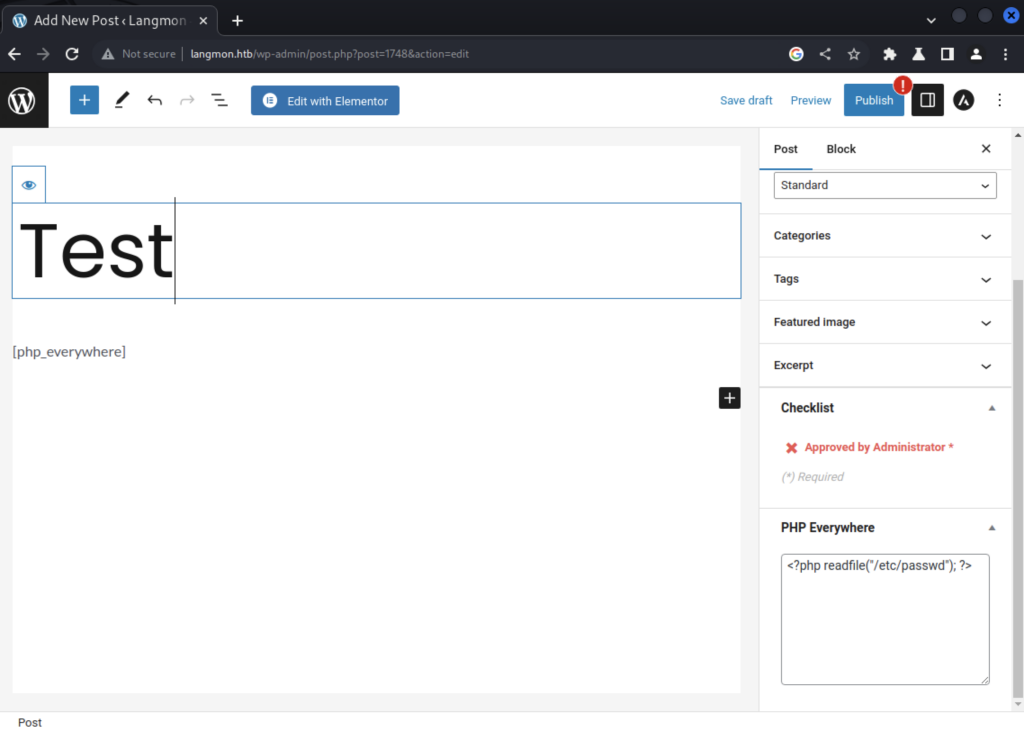Close the Add New Post tab
Image resolution: width=1024 pixels, height=732 pixels.
point(203,21)
